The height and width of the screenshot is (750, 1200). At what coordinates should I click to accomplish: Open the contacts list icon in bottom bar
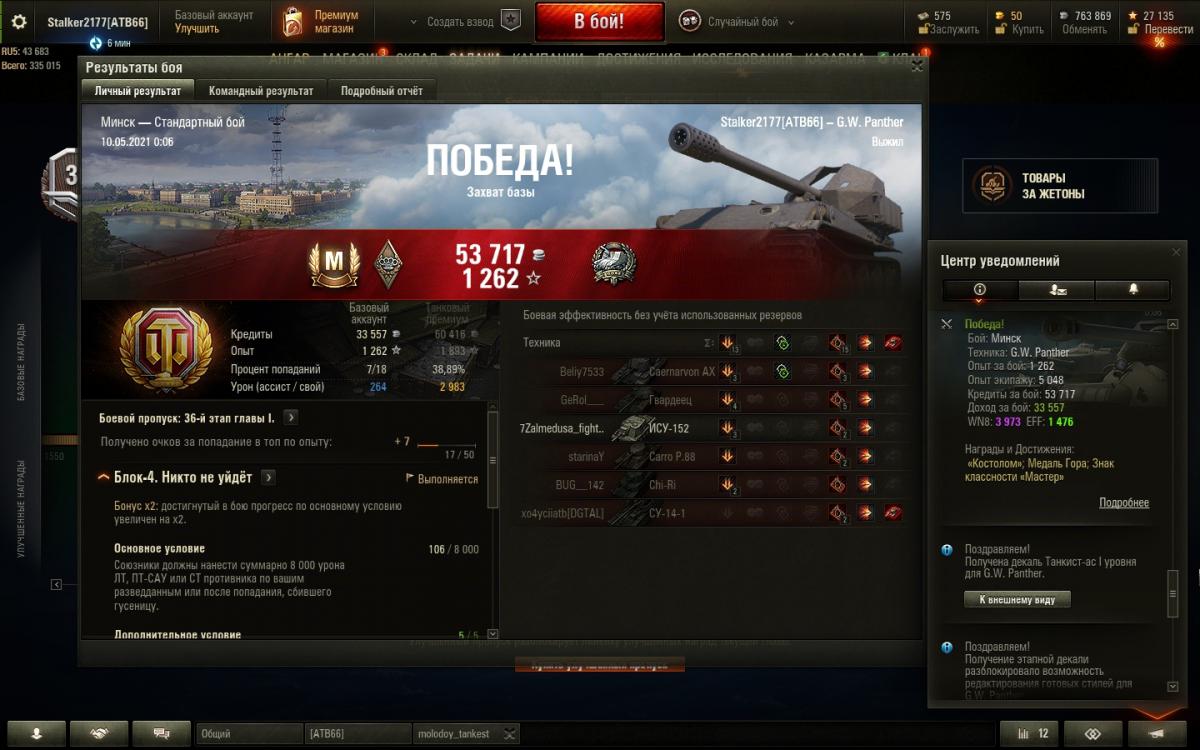(36, 733)
